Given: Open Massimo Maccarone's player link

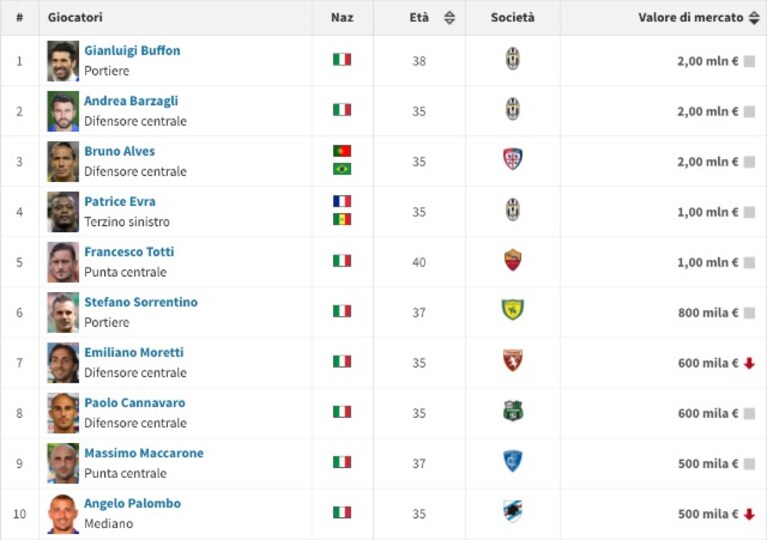Looking at the screenshot, I should click(144, 453).
